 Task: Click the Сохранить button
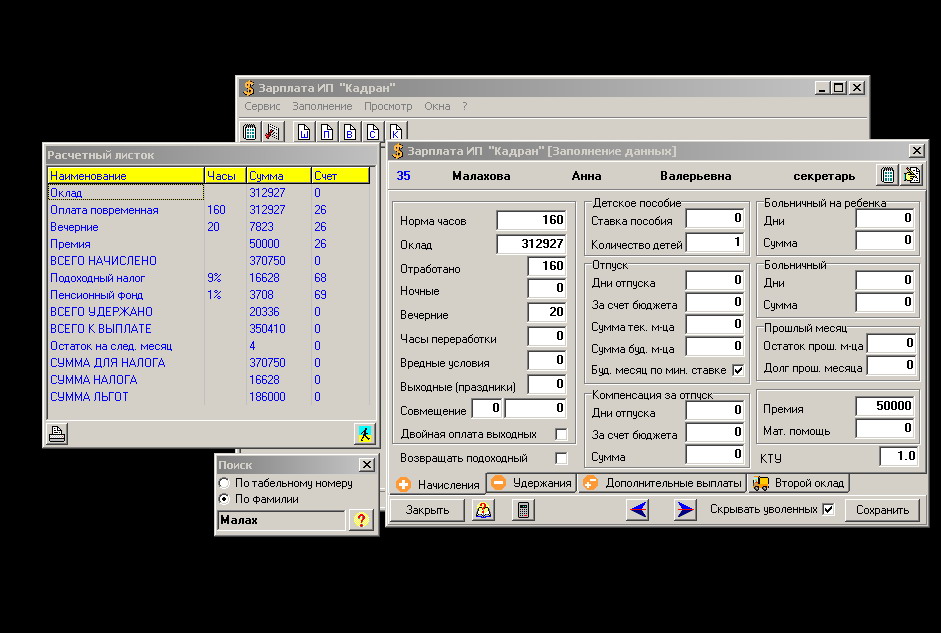click(x=882, y=510)
